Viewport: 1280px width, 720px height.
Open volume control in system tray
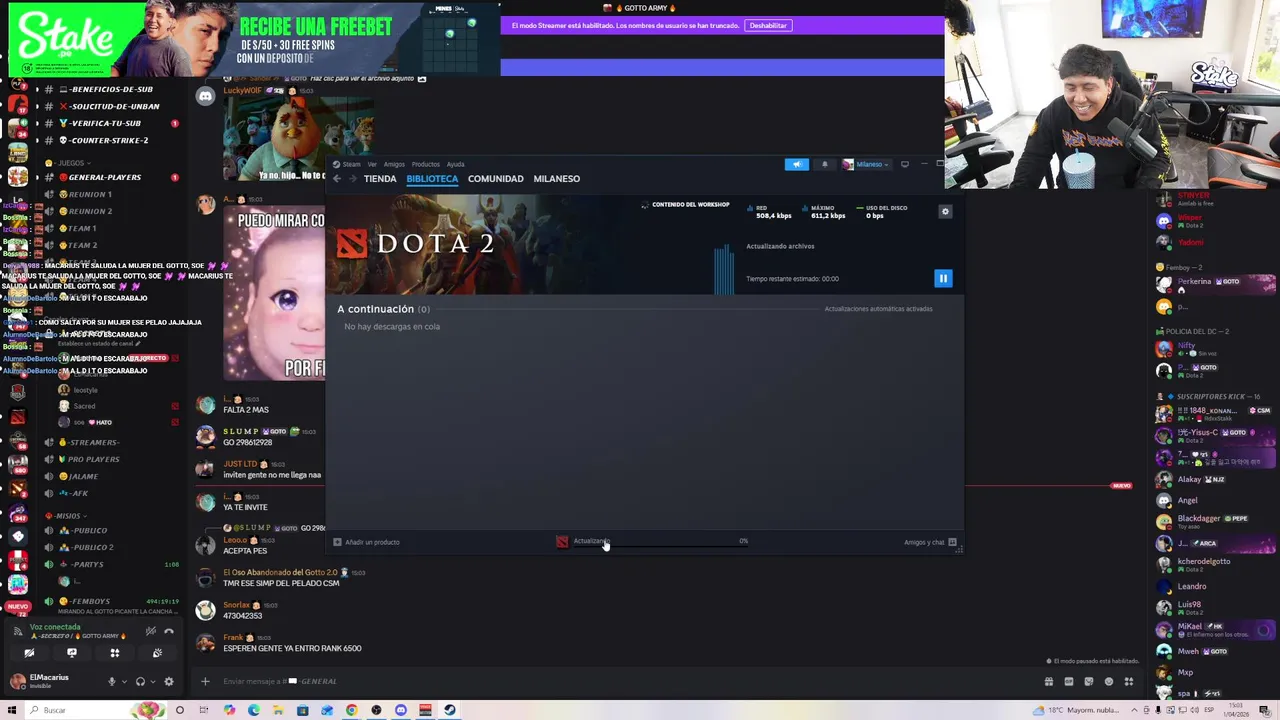(x=1194, y=710)
